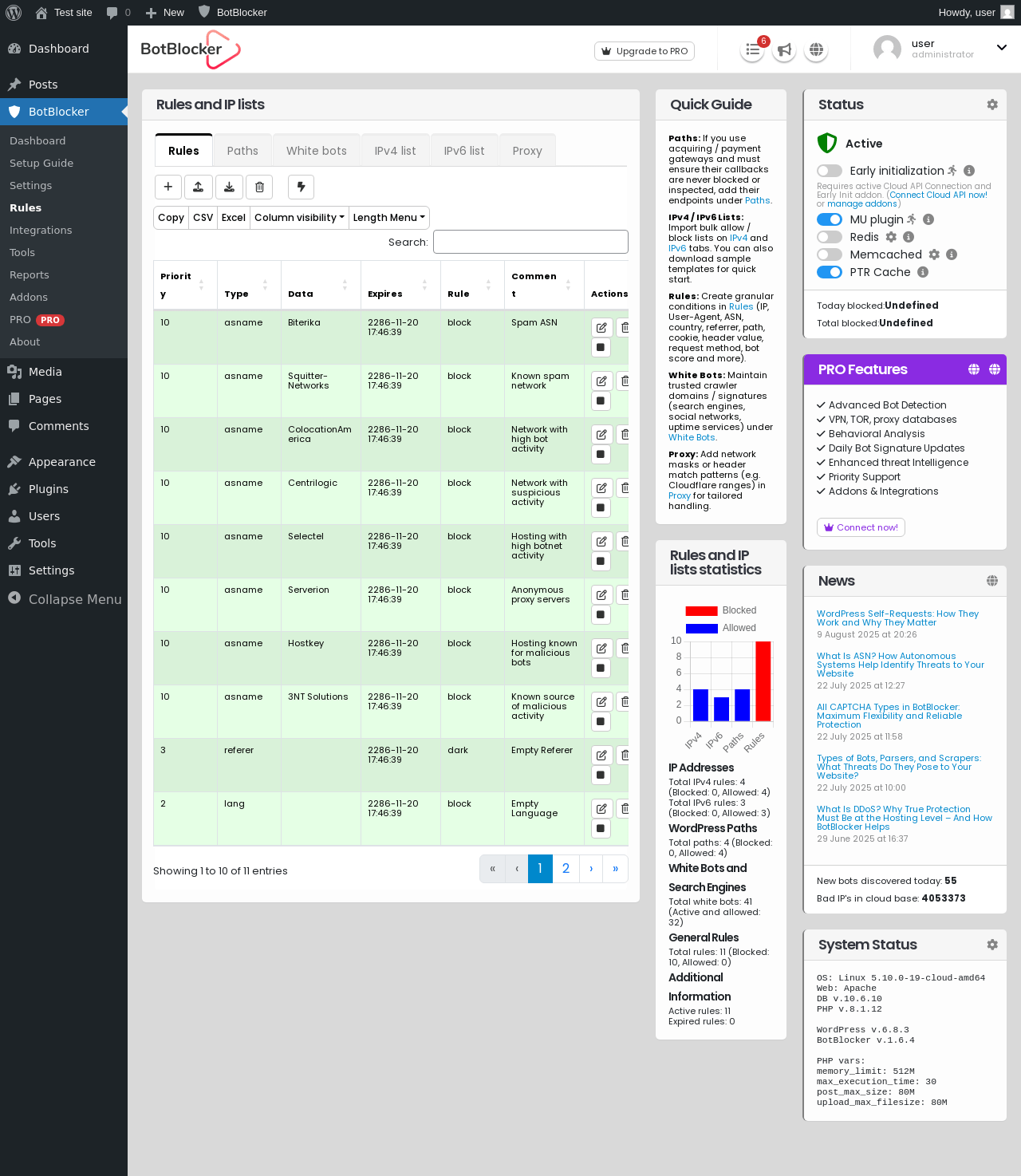Edit the Biterika rule using pencil icon
Viewport: 1021px width, 1176px height.
coord(601,327)
